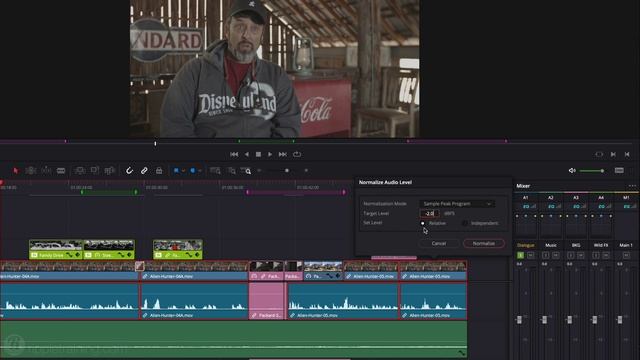Image resolution: width=640 pixels, height=360 pixels.
Task: Click the green music track fade handle
Action: (462, 352)
